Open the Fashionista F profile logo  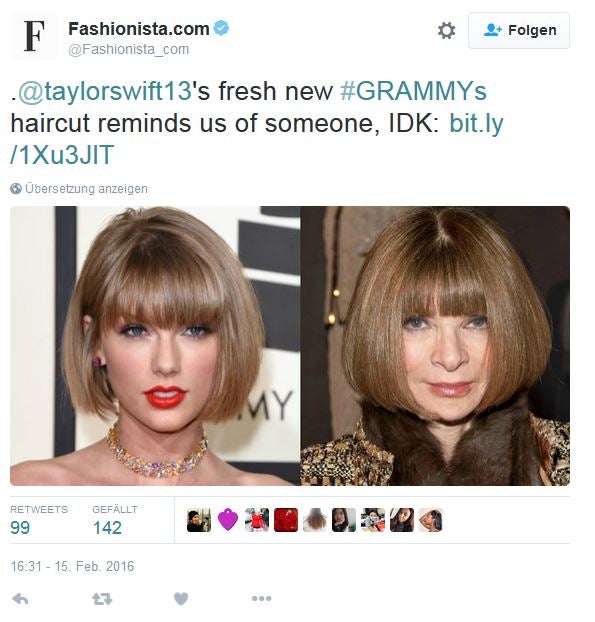(34, 36)
